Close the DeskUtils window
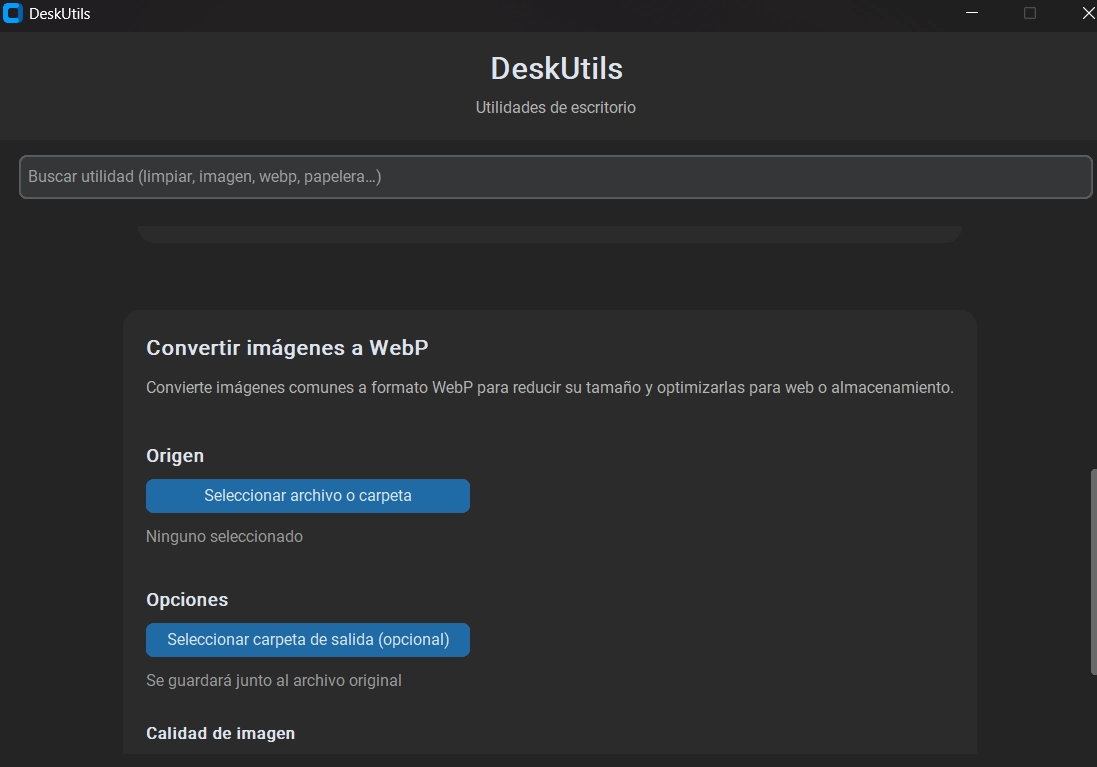The height and width of the screenshot is (767, 1097). tap(1088, 13)
